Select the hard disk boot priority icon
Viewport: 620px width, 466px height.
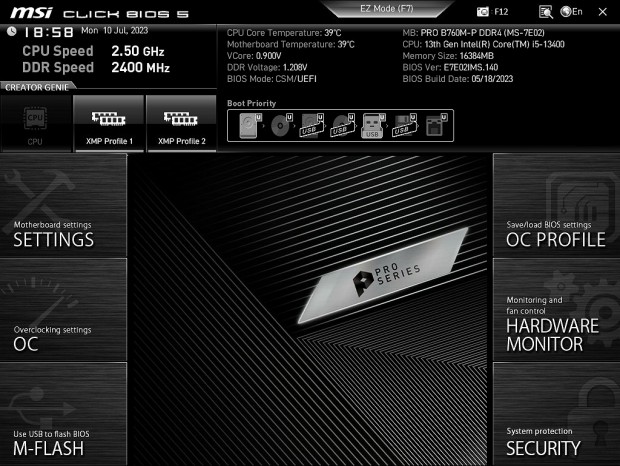250,125
